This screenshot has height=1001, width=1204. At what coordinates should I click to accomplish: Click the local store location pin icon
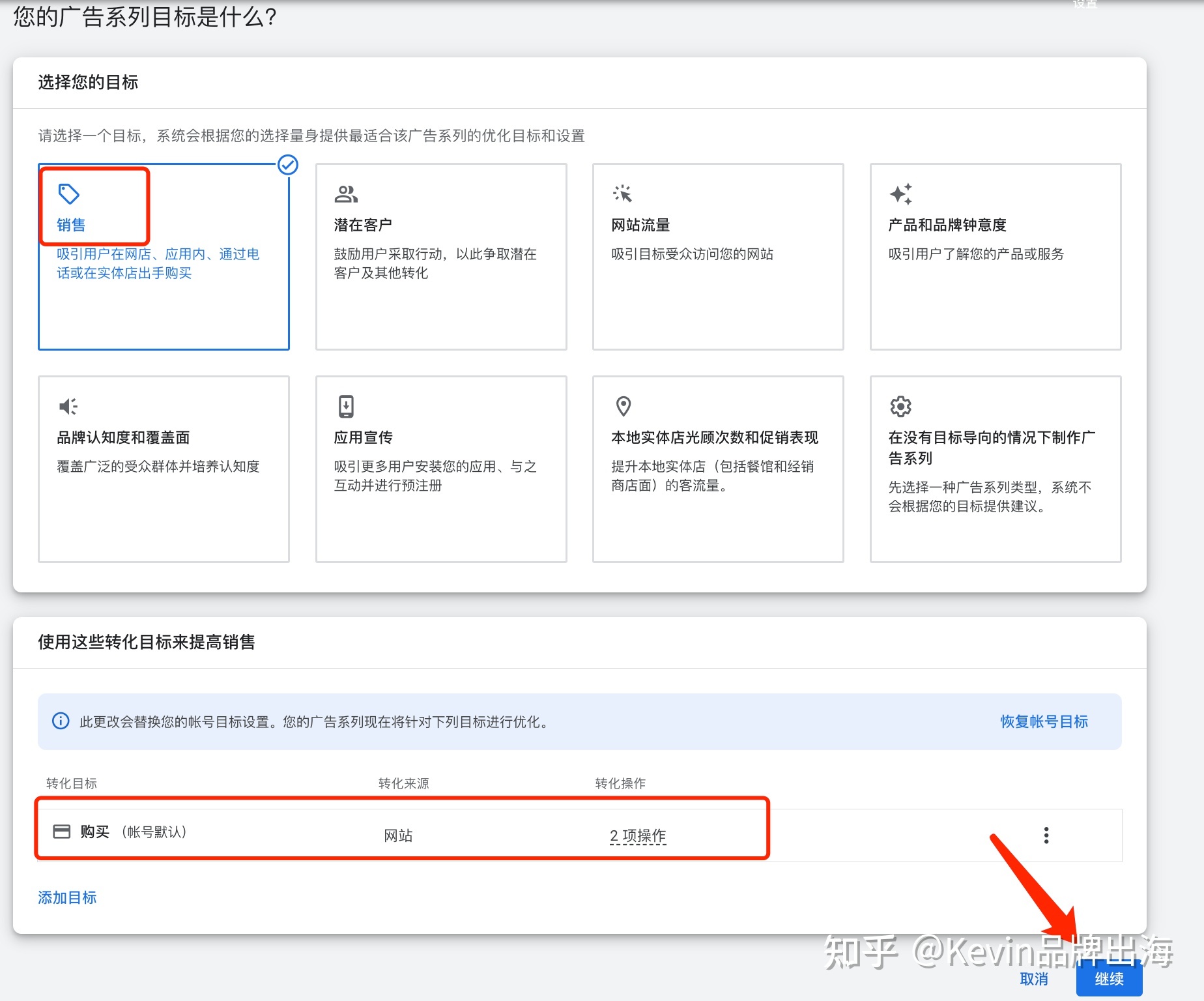(623, 406)
